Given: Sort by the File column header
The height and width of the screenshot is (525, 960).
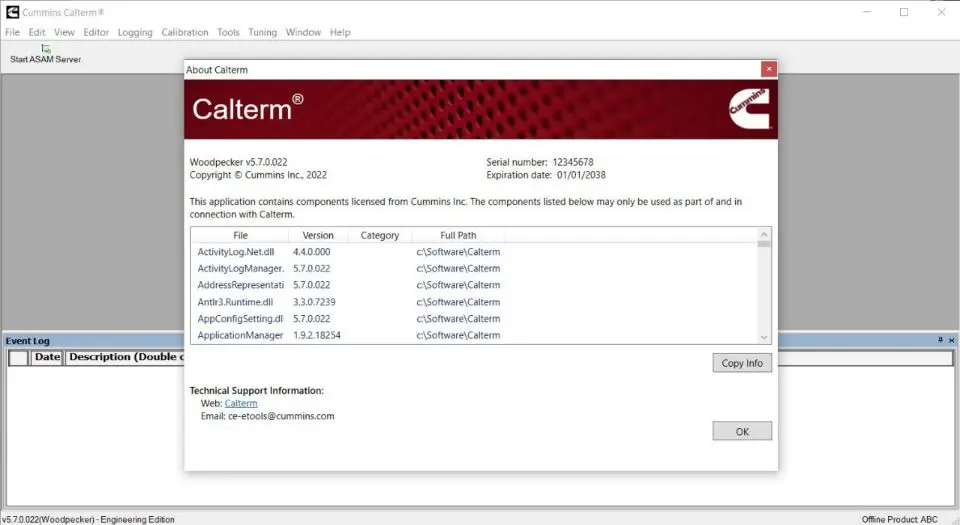Looking at the screenshot, I should [x=240, y=235].
